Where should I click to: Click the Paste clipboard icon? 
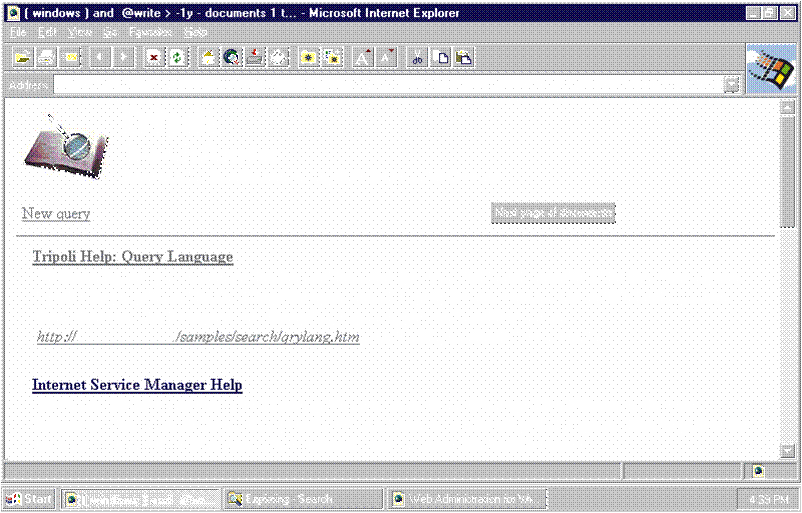464,57
